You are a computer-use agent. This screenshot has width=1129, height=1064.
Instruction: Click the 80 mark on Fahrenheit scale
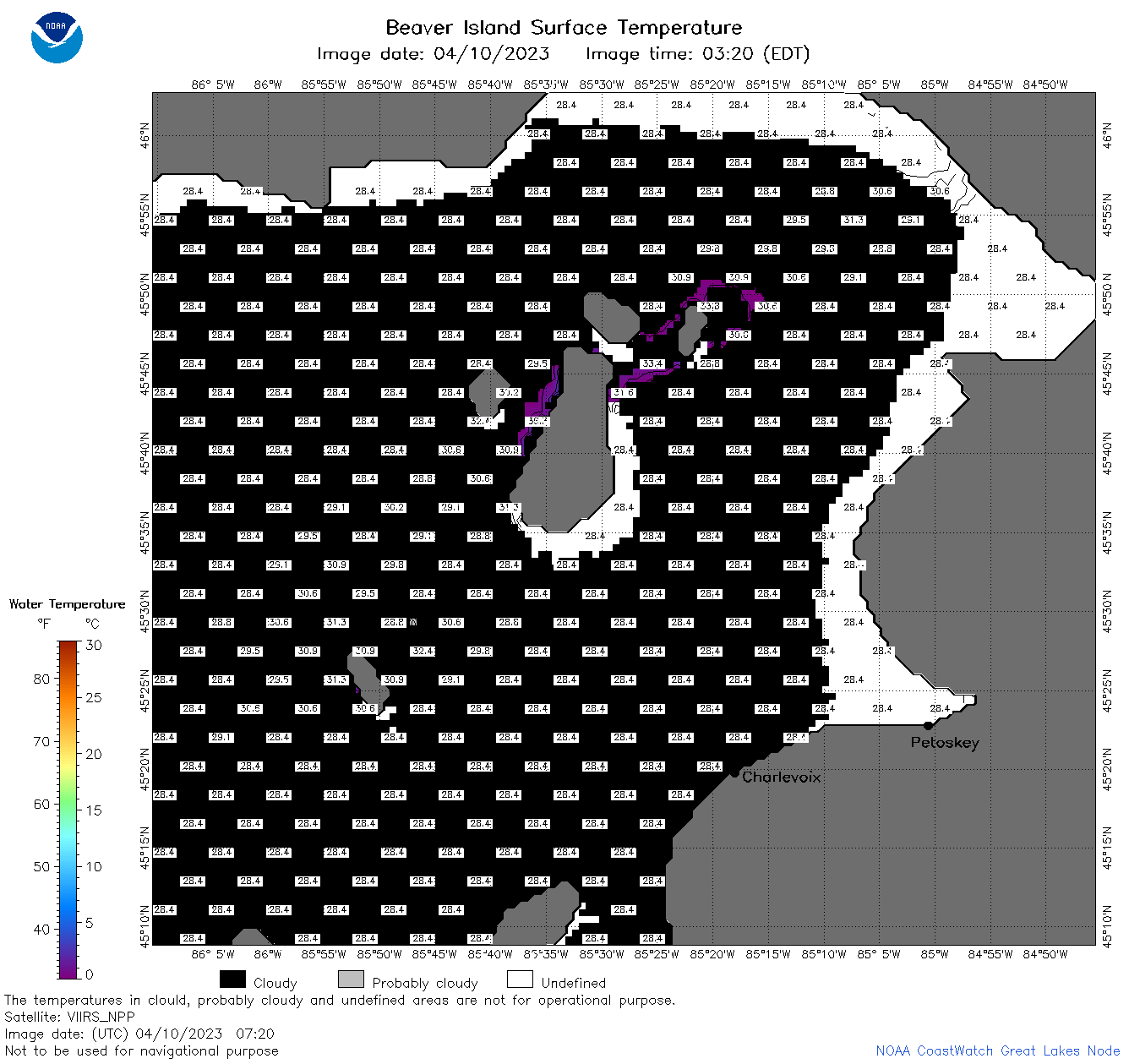pyautogui.click(x=41, y=679)
